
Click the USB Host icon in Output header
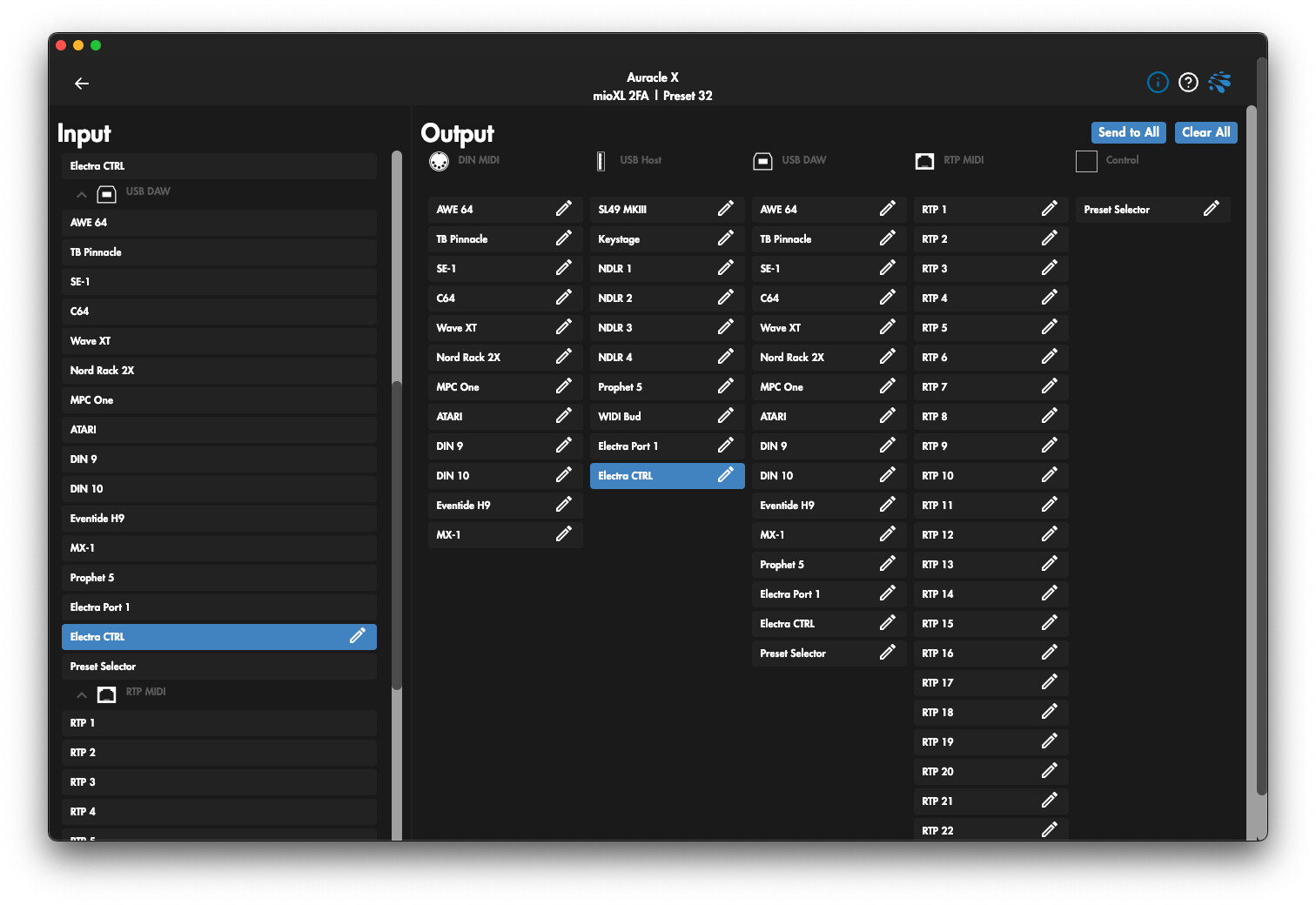coord(601,160)
